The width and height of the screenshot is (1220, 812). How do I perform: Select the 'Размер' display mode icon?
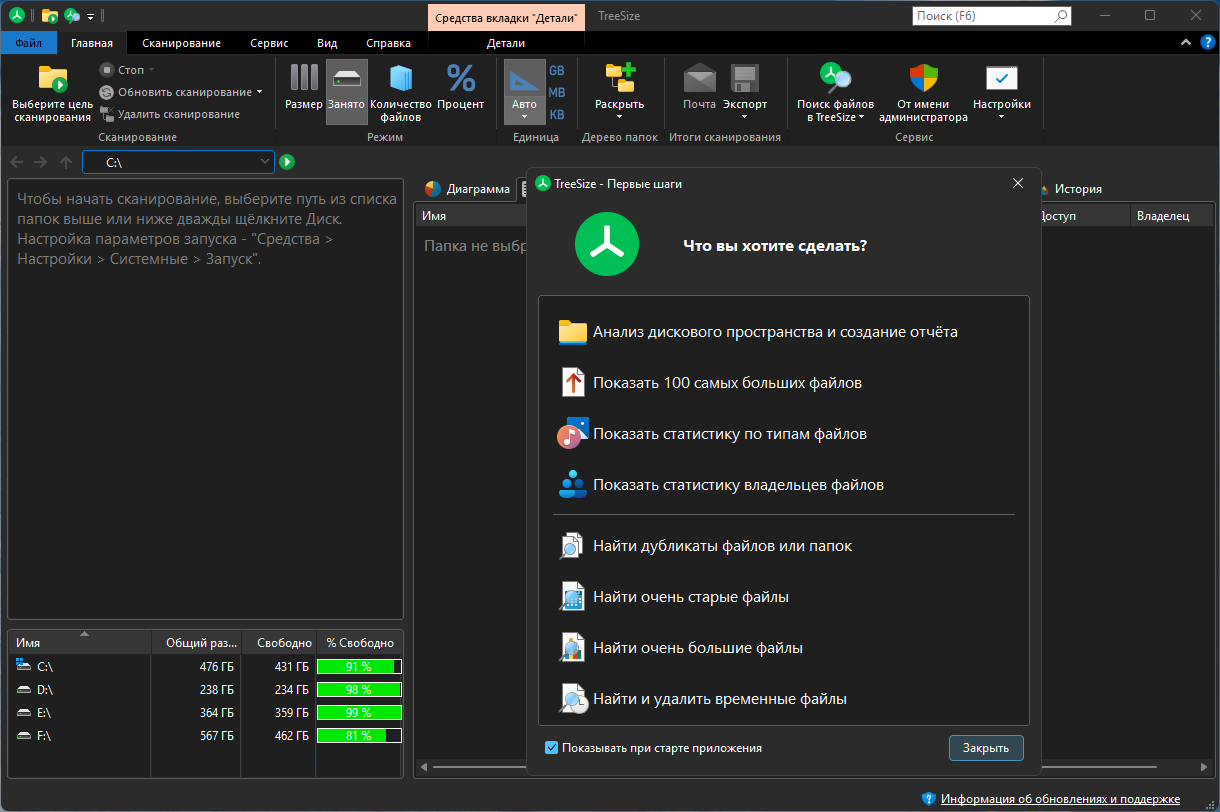point(303,79)
